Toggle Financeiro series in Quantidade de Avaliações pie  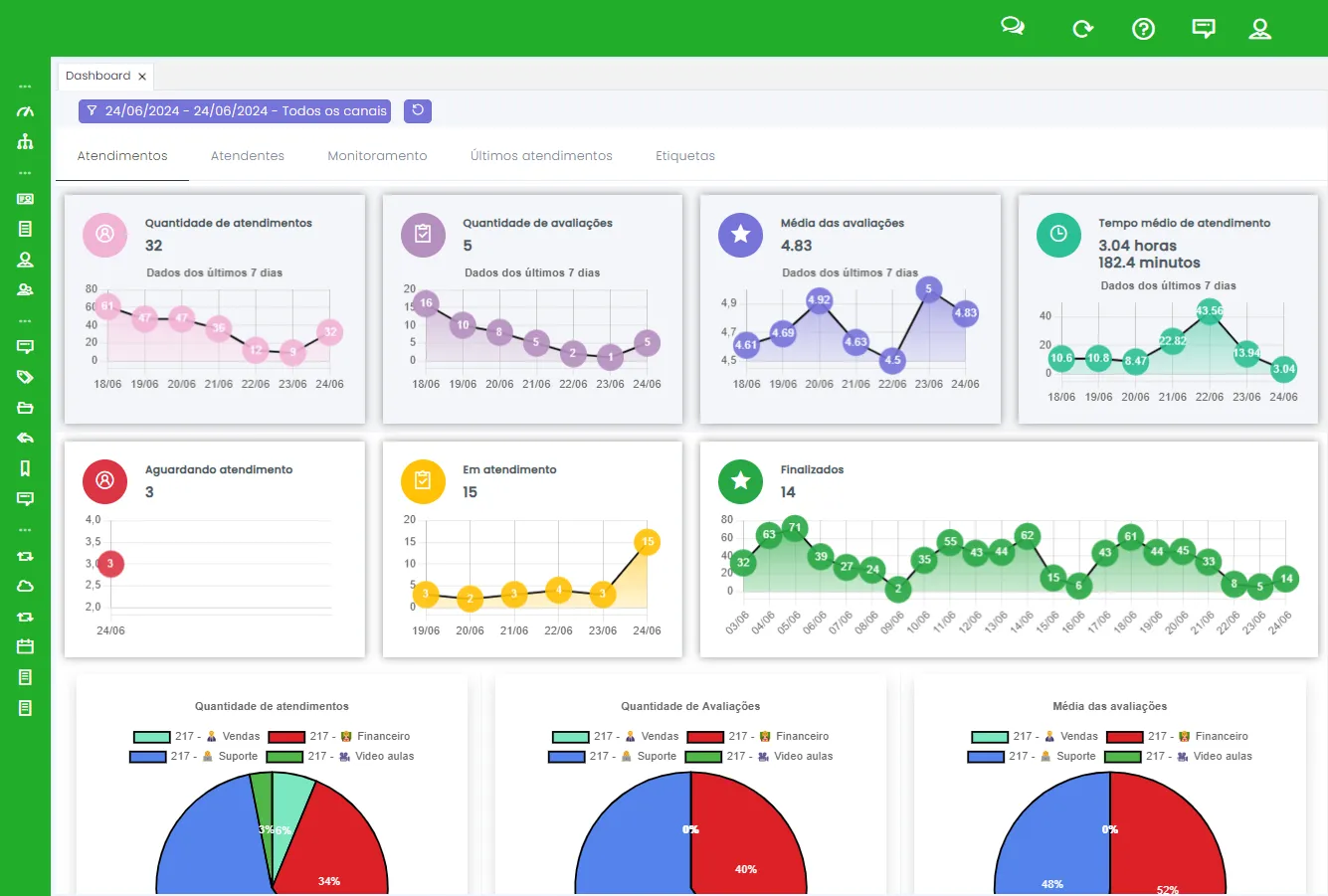coord(758,737)
